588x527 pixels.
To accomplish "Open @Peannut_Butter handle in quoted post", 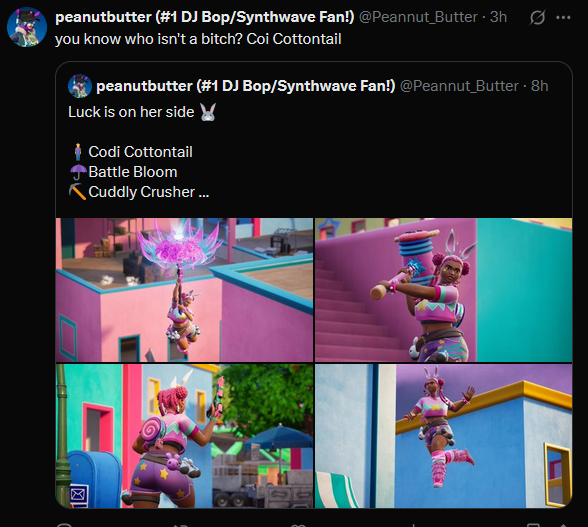I will point(459,86).
